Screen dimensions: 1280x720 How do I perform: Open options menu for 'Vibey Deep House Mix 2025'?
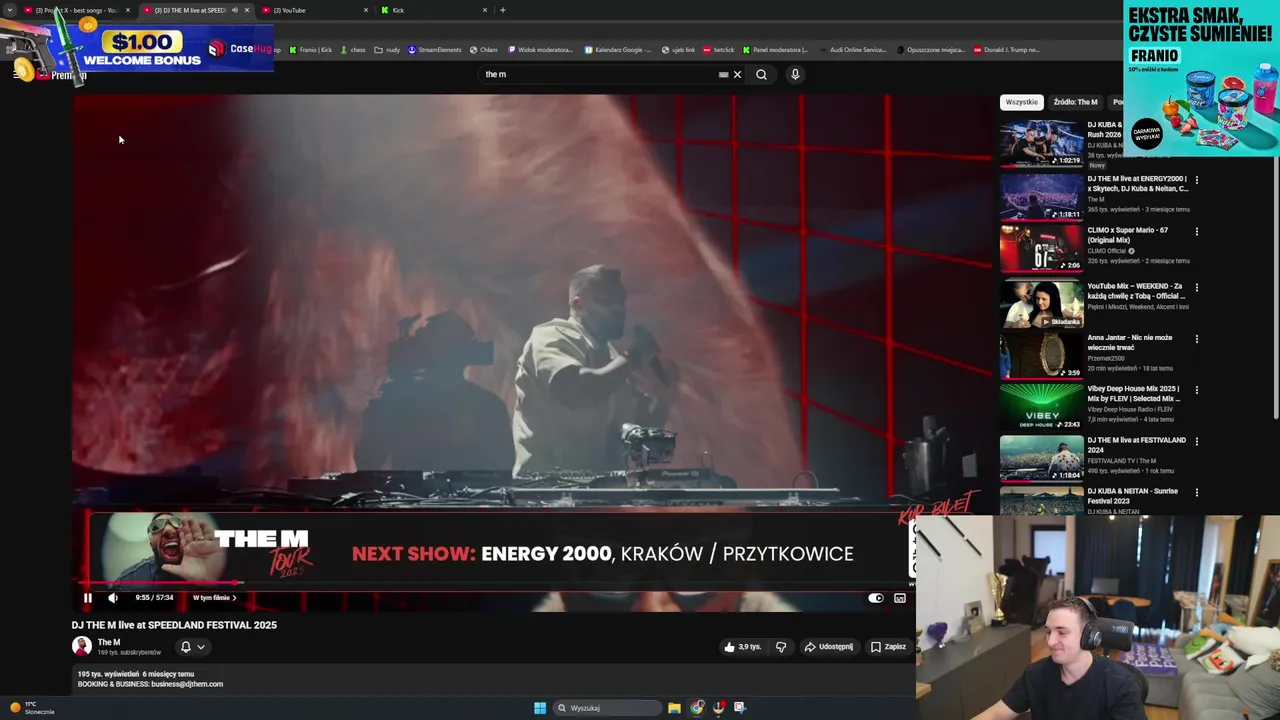1196,390
